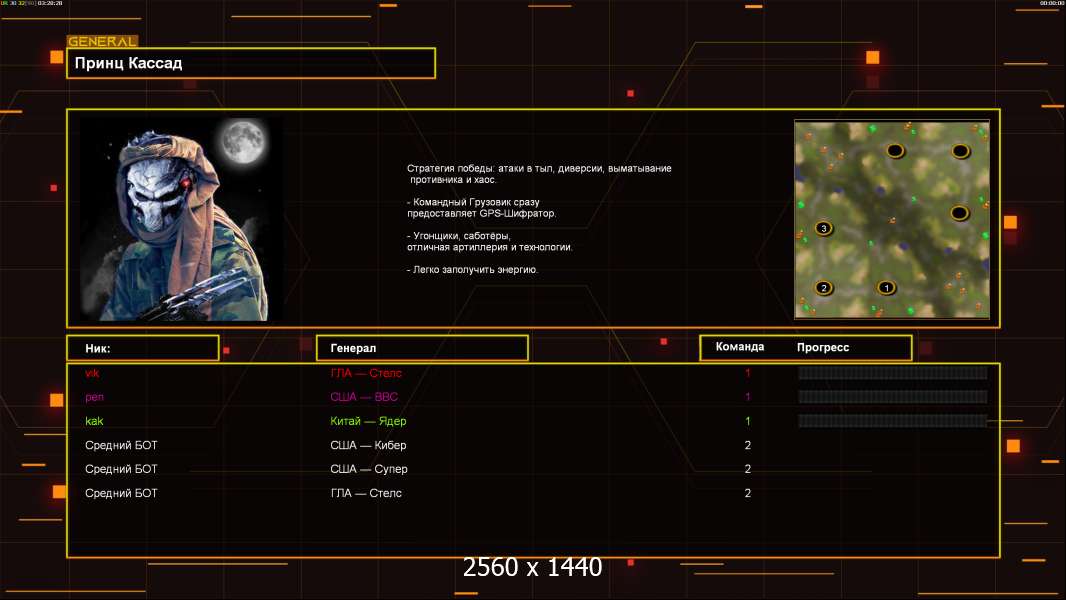Click team number 1 in vik's row

coord(748,373)
